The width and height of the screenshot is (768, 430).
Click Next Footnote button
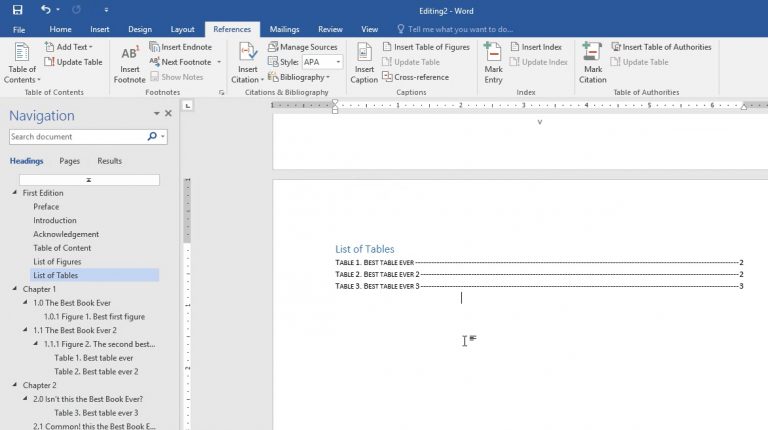click(181, 62)
